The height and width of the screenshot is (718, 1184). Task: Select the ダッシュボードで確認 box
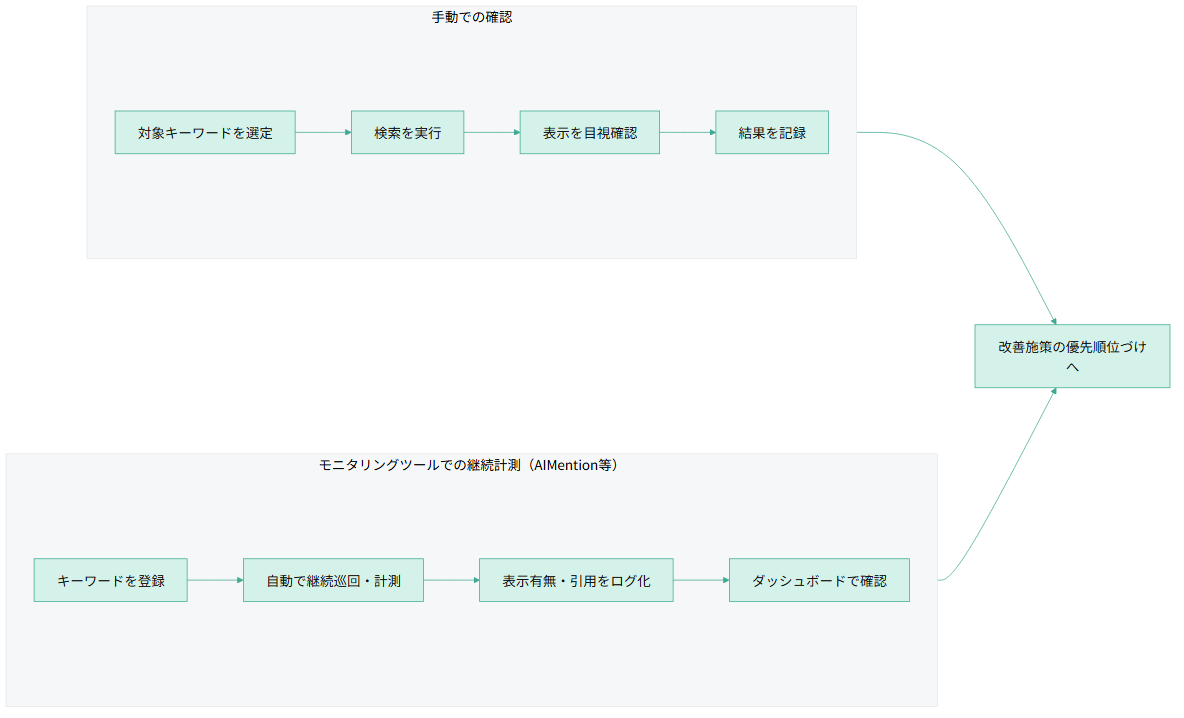coord(819,581)
